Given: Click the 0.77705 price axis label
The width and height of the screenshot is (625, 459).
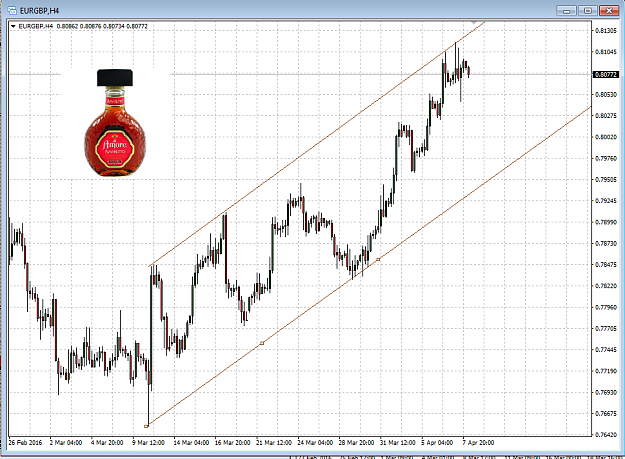Looking at the screenshot, I should (x=605, y=329).
